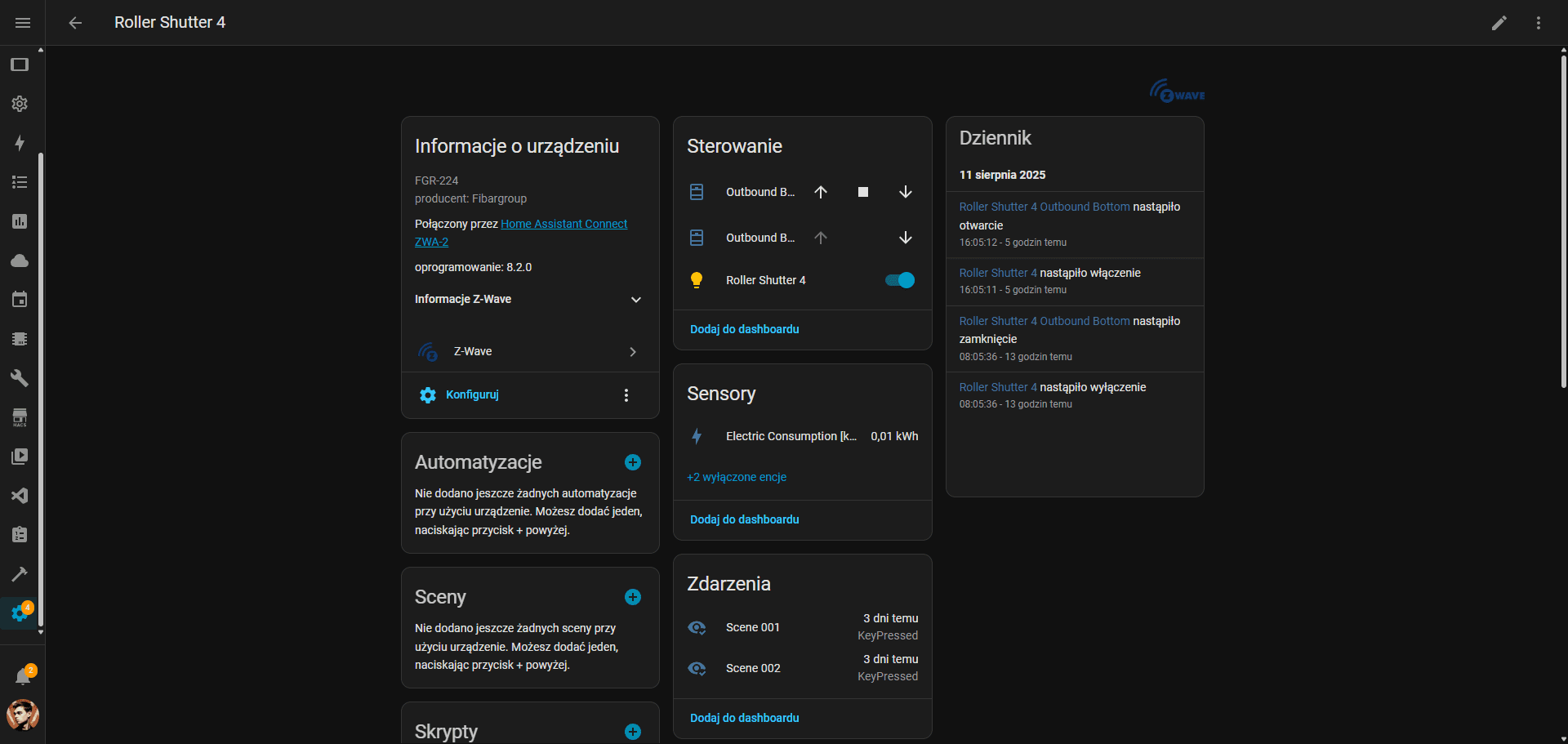Click the pencil edit icon
1568x744 pixels.
1499,23
